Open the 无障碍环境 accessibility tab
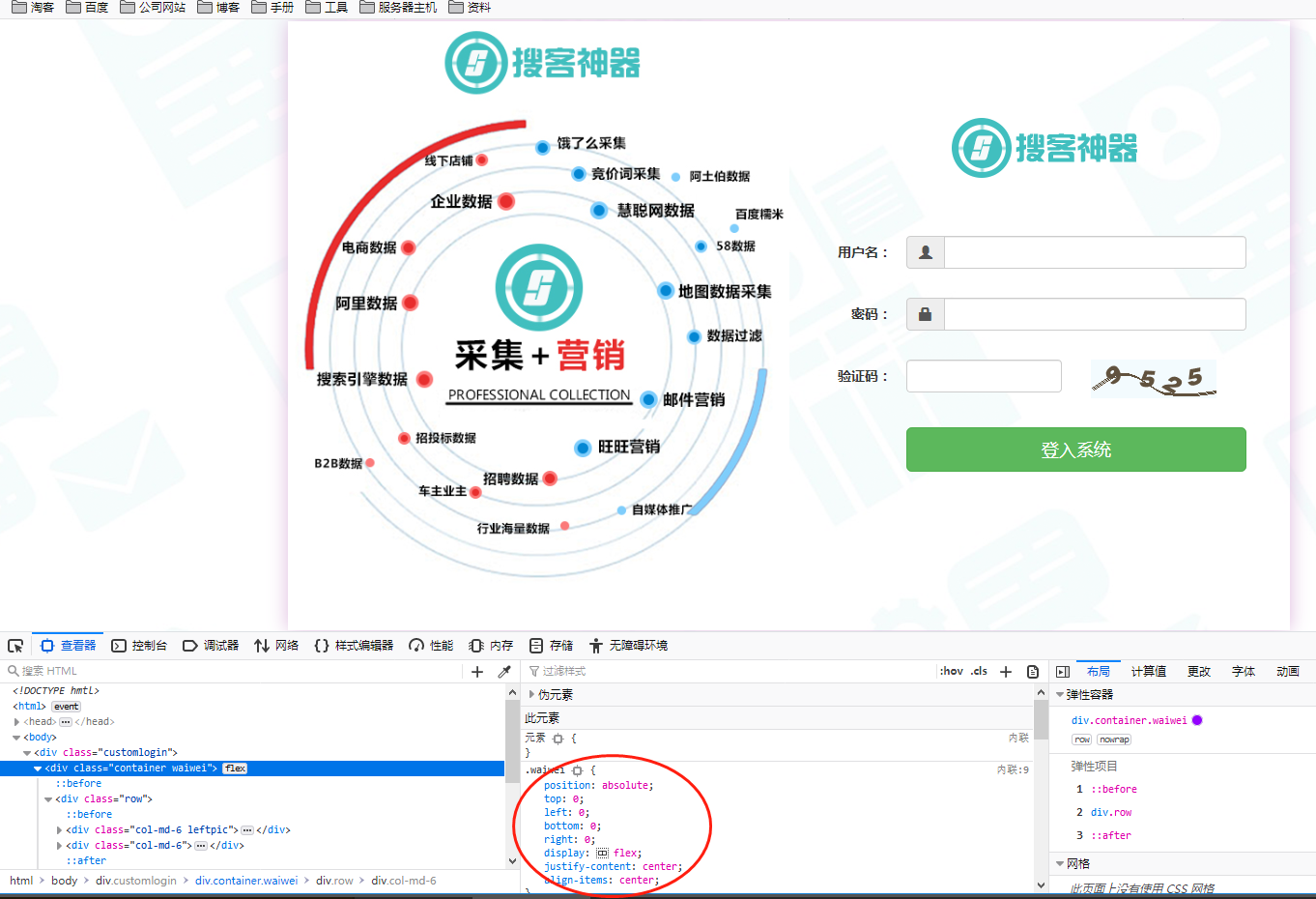Image resolution: width=1316 pixels, height=899 pixels. pyautogui.click(x=628, y=646)
